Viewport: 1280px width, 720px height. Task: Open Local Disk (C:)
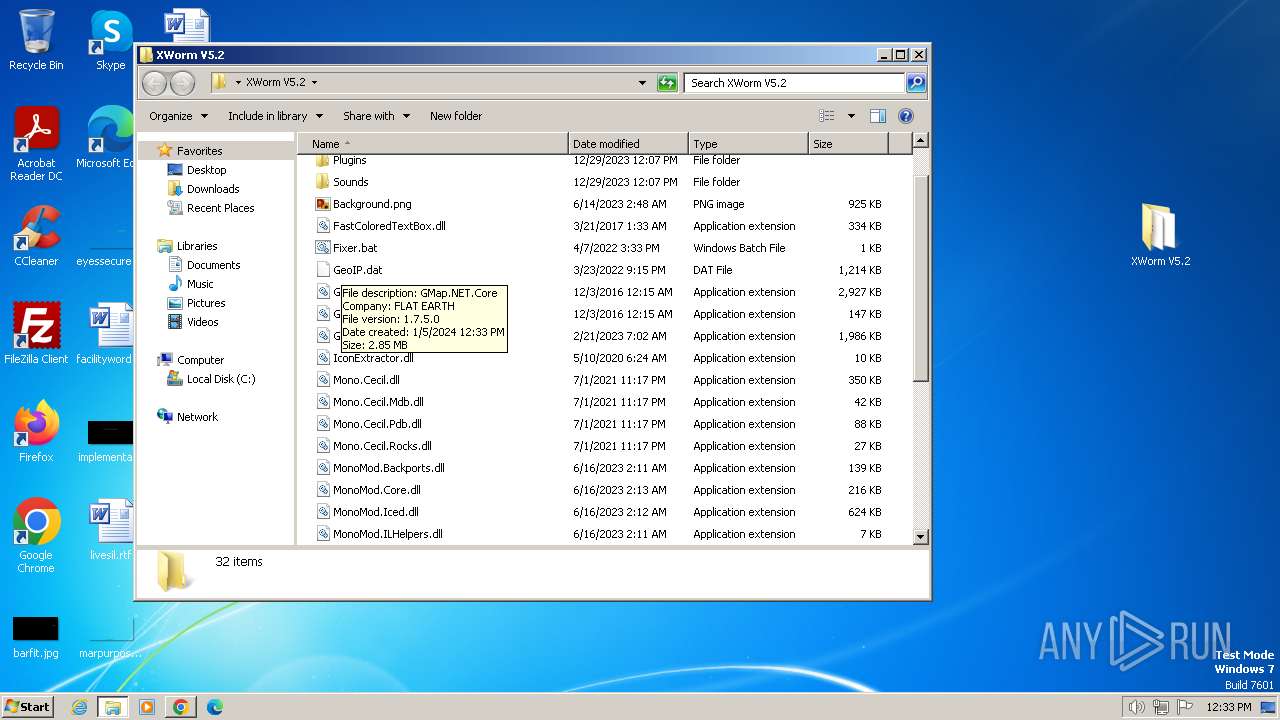click(x=221, y=379)
